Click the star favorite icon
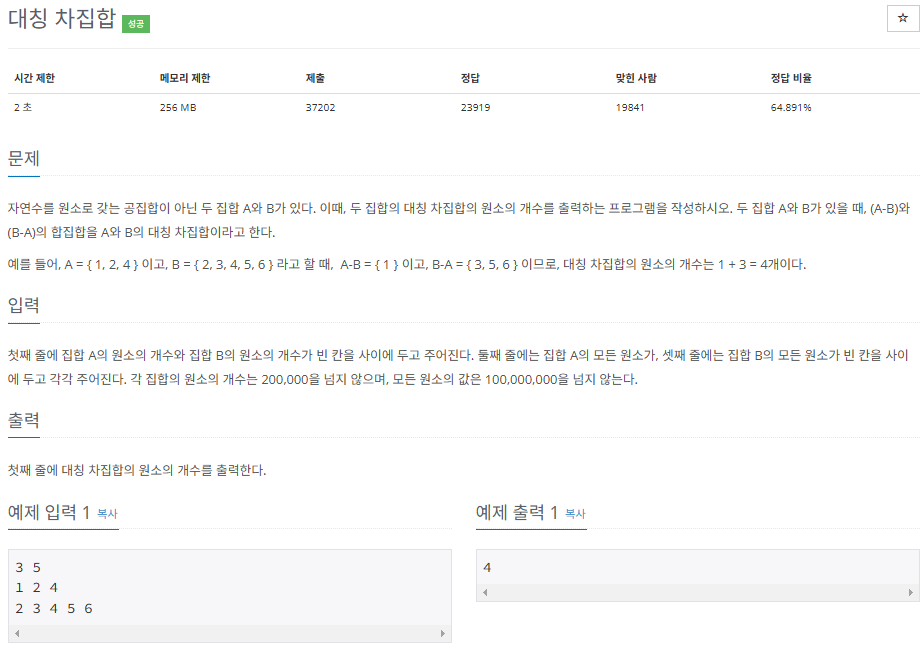The image size is (923, 650). point(902,18)
